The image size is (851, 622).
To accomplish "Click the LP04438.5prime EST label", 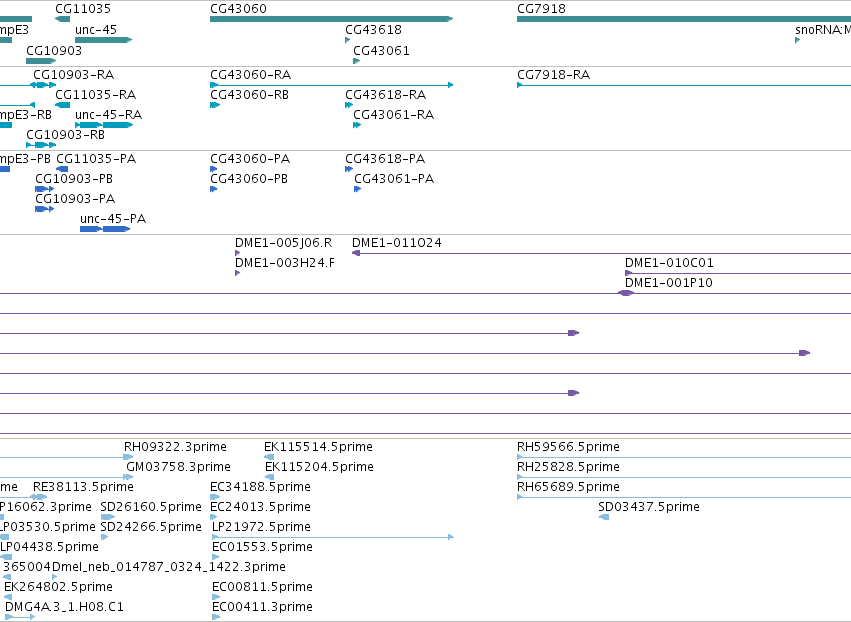I will pos(49,547).
